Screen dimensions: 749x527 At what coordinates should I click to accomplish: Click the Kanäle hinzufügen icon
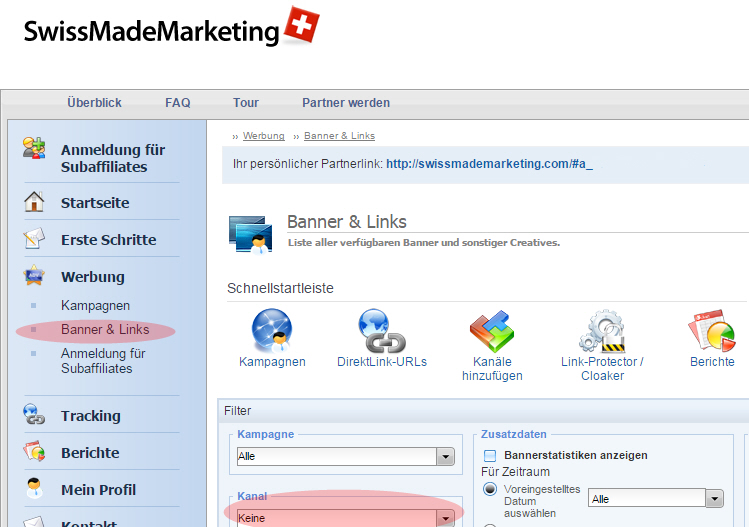pyautogui.click(x=492, y=331)
